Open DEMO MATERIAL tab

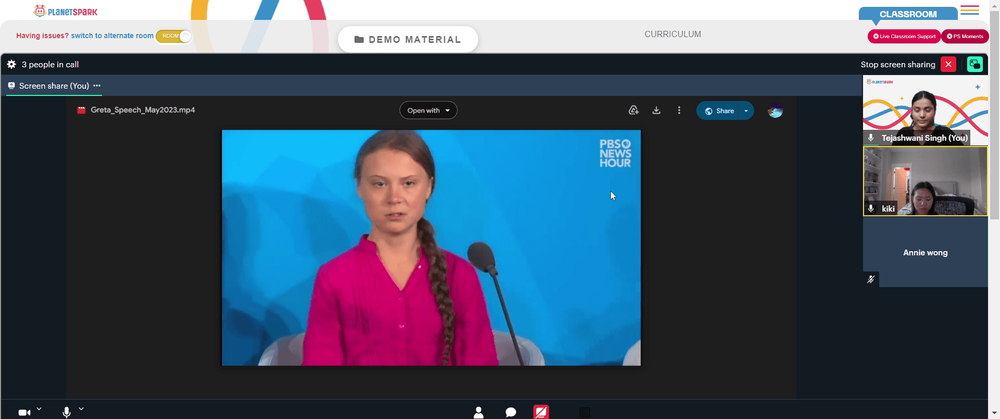pos(408,40)
